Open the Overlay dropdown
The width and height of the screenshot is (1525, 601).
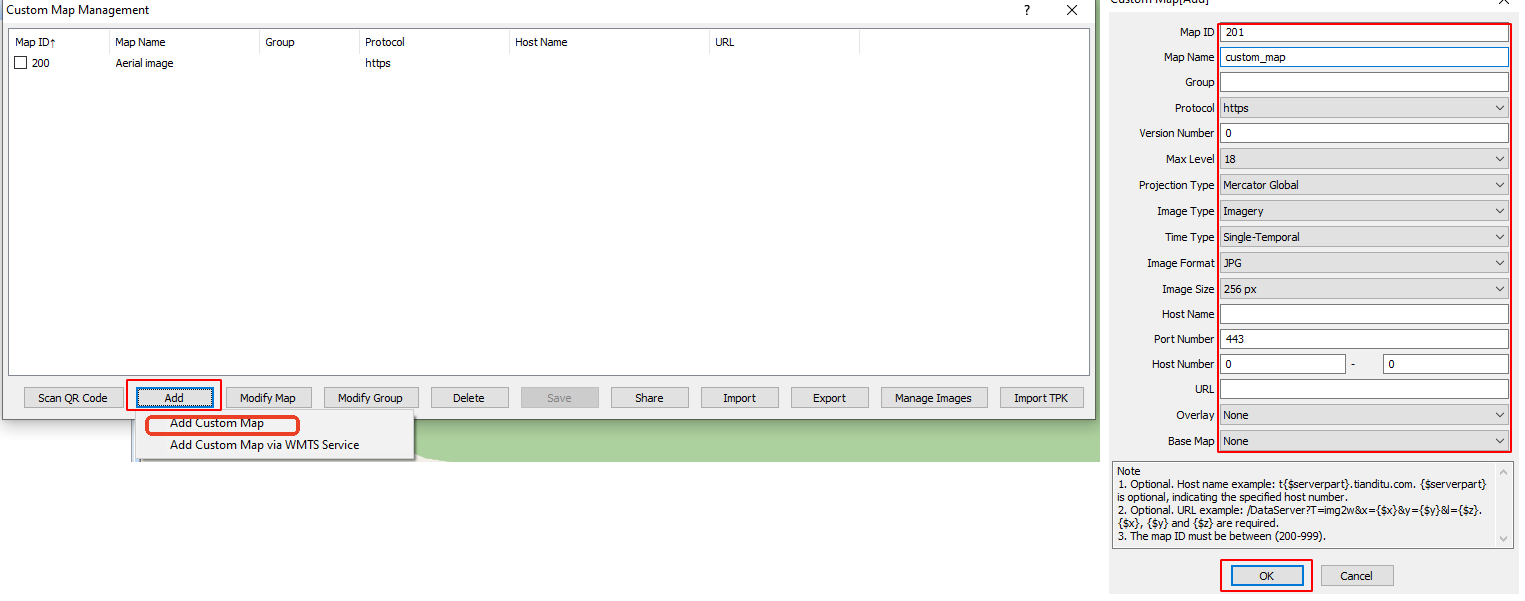tap(1364, 415)
